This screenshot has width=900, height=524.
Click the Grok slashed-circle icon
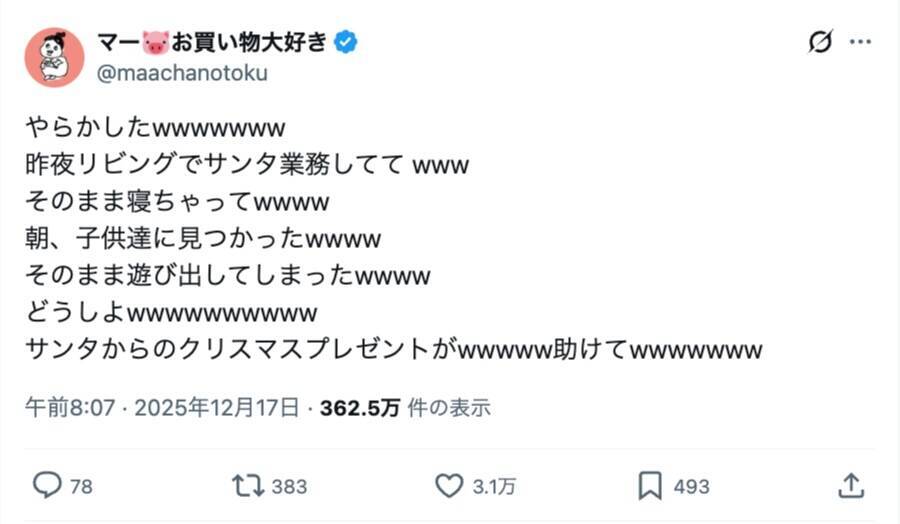tap(820, 42)
